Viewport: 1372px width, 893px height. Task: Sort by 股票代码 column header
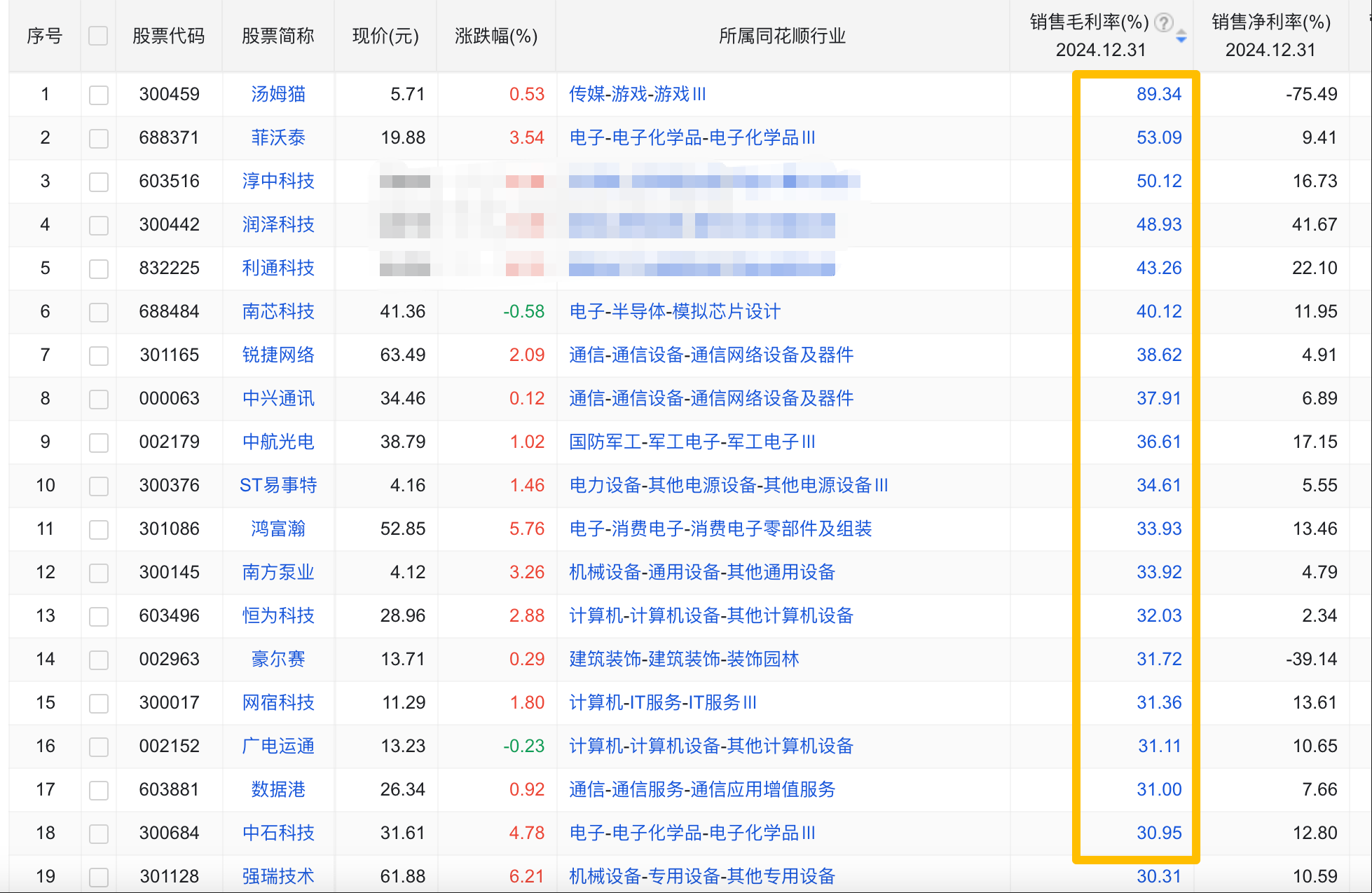click(x=169, y=36)
